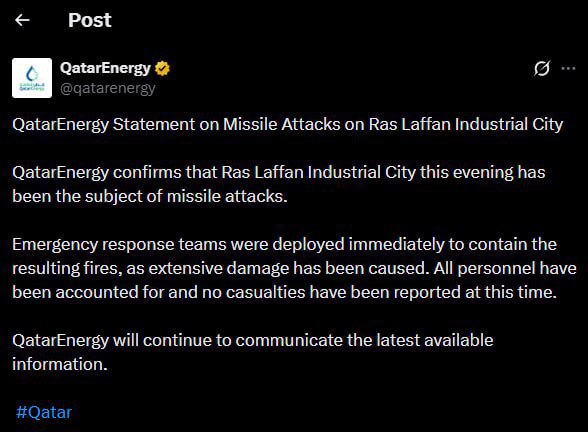Open the Grok explain-post icon
588x432 pixels.
(x=542, y=68)
